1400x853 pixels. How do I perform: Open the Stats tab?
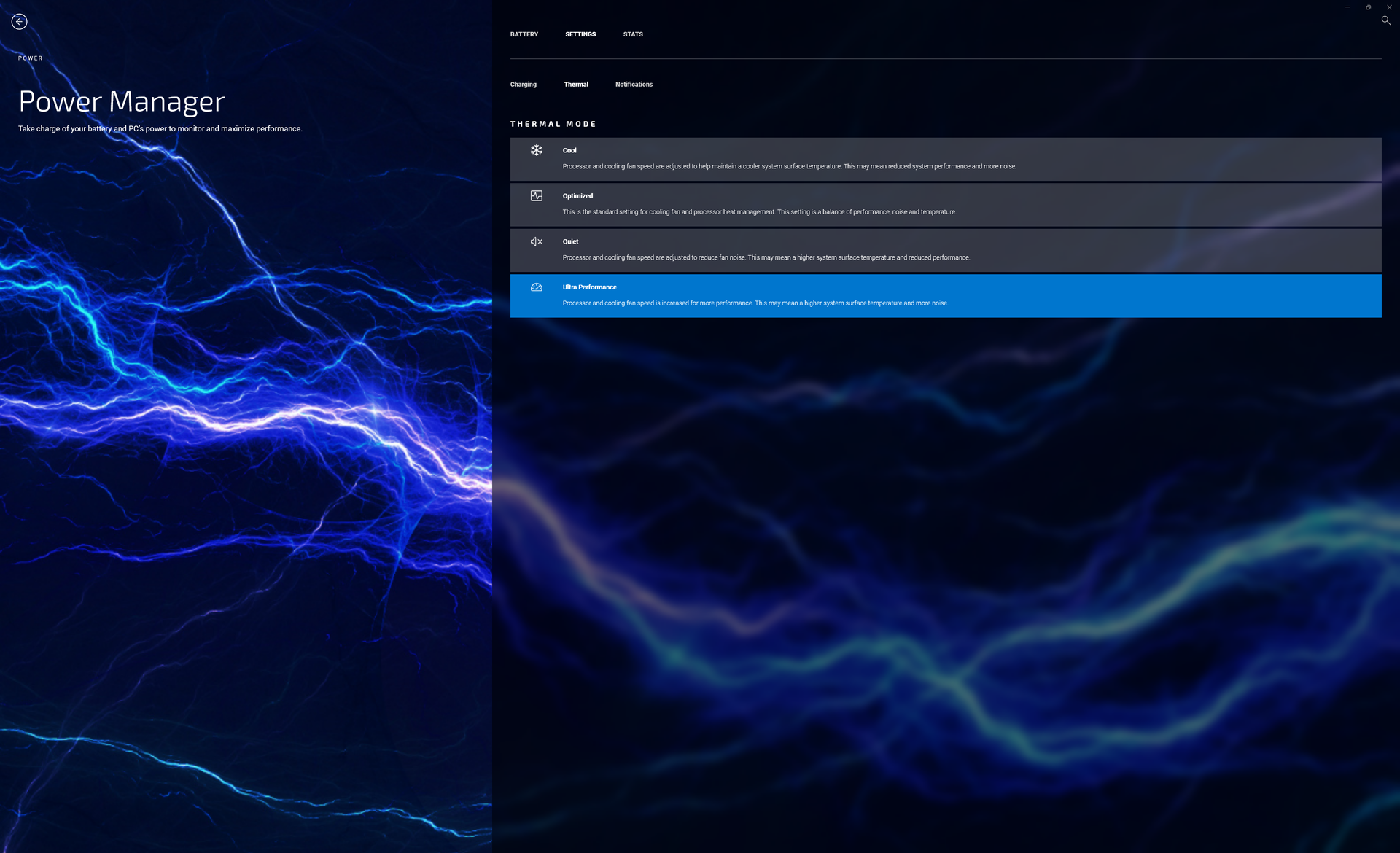click(x=633, y=34)
